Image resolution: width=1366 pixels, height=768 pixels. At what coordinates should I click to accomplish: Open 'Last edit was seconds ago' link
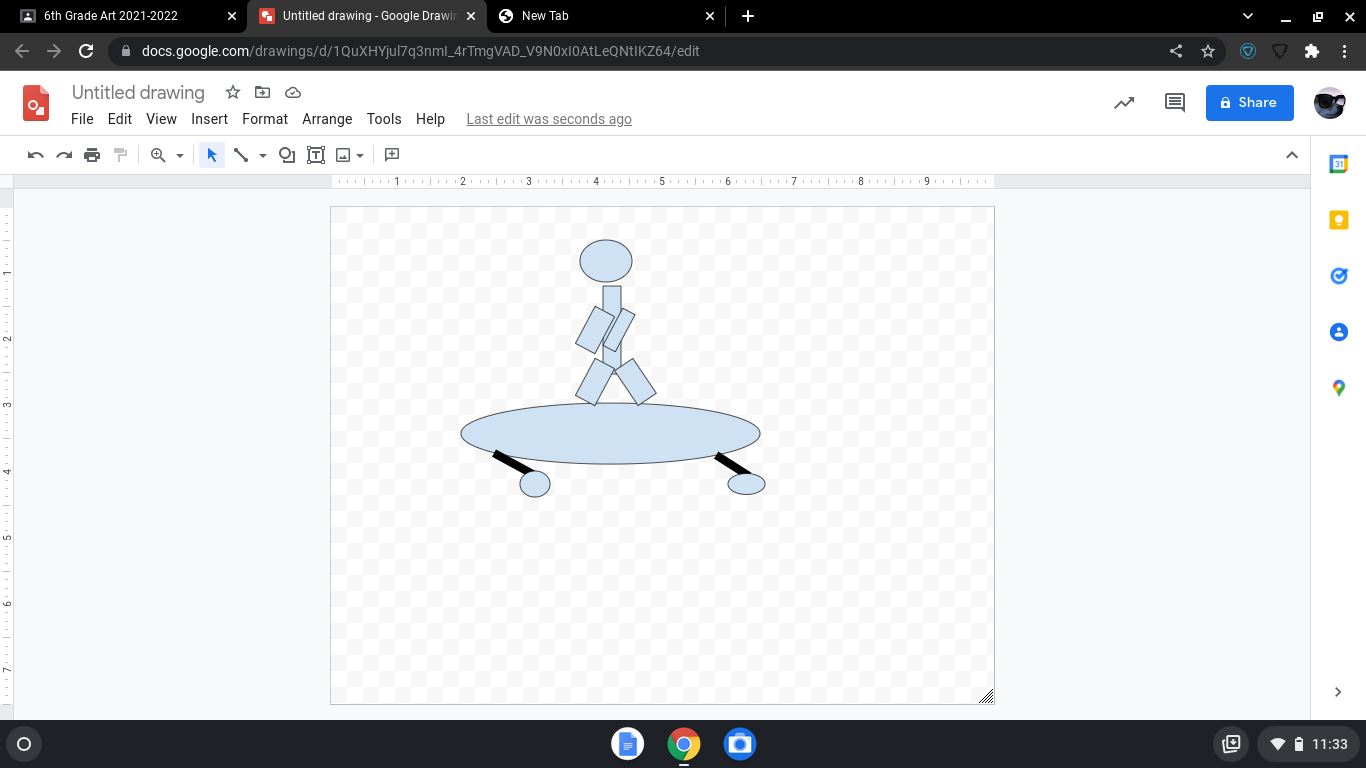(x=548, y=119)
